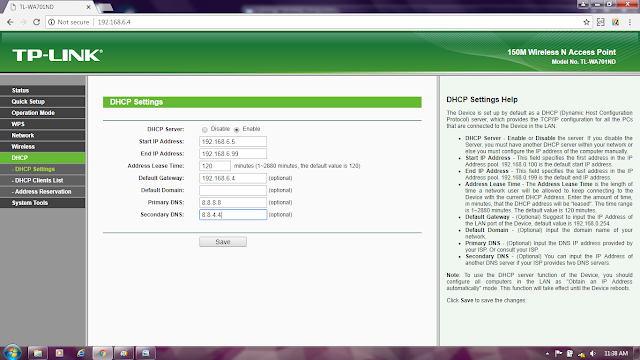Close the TL-WA701ND browser tab
Image resolution: width=640 pixels, height=360 pixels.
(x=89, y=7)
